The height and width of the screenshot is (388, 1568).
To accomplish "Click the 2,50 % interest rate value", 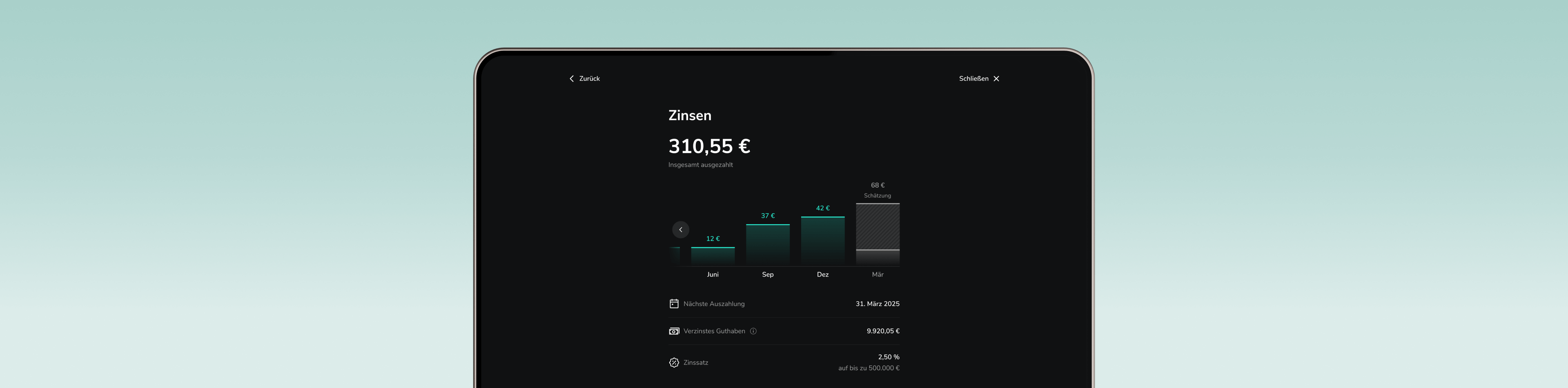I will click(888, 357).
